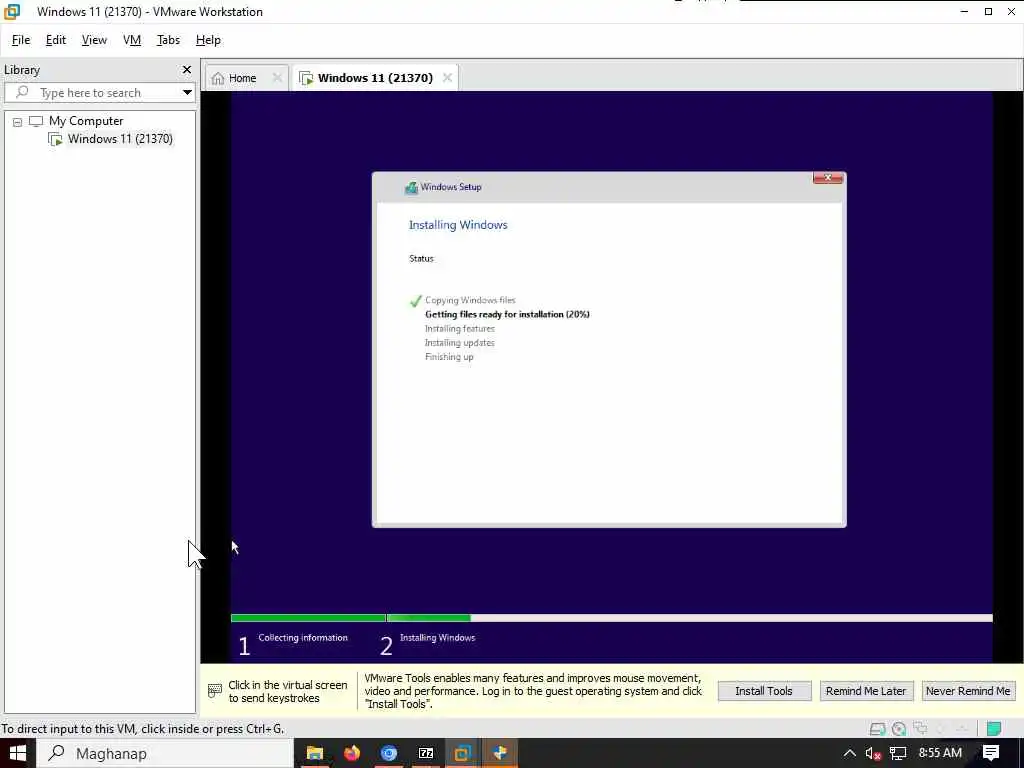Click the Install Tools button
This screenshot has width=1024, height=768.
(x=764, y=691)
